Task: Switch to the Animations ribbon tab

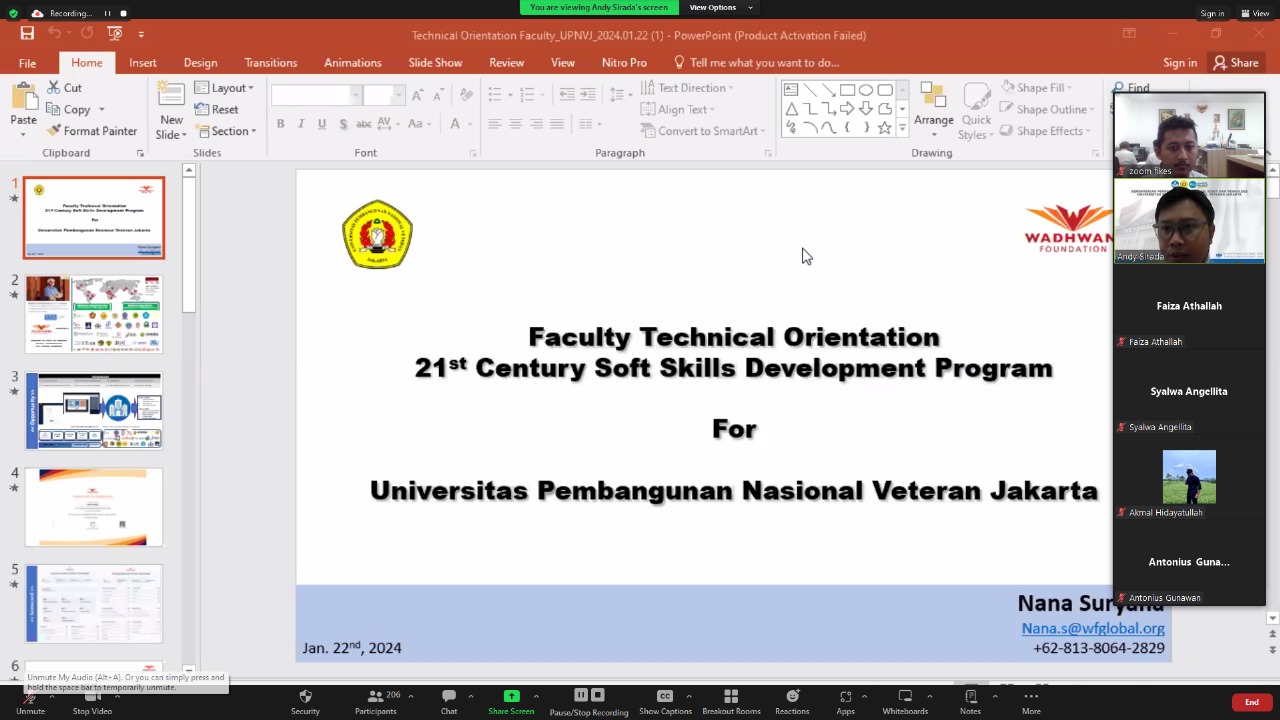Action: tap(352, 63)
